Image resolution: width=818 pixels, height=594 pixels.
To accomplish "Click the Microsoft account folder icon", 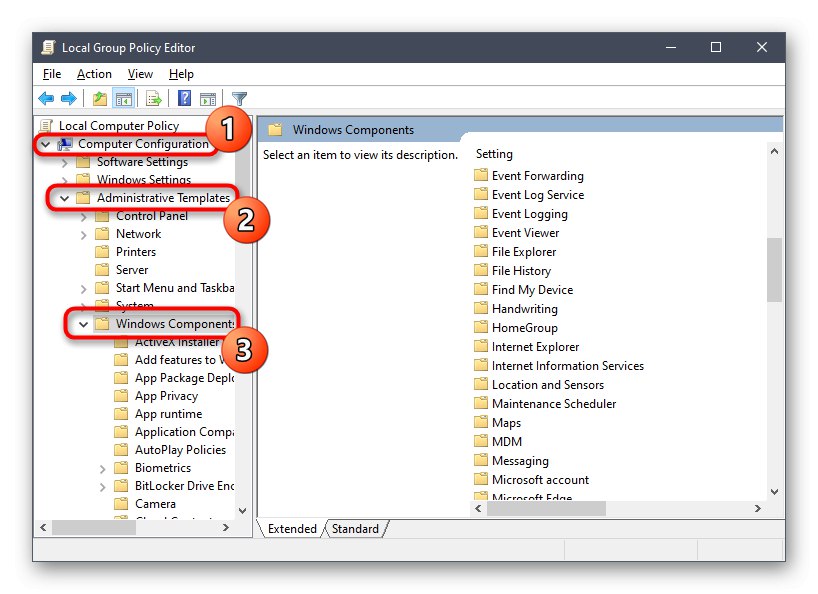I will [481, 479].
